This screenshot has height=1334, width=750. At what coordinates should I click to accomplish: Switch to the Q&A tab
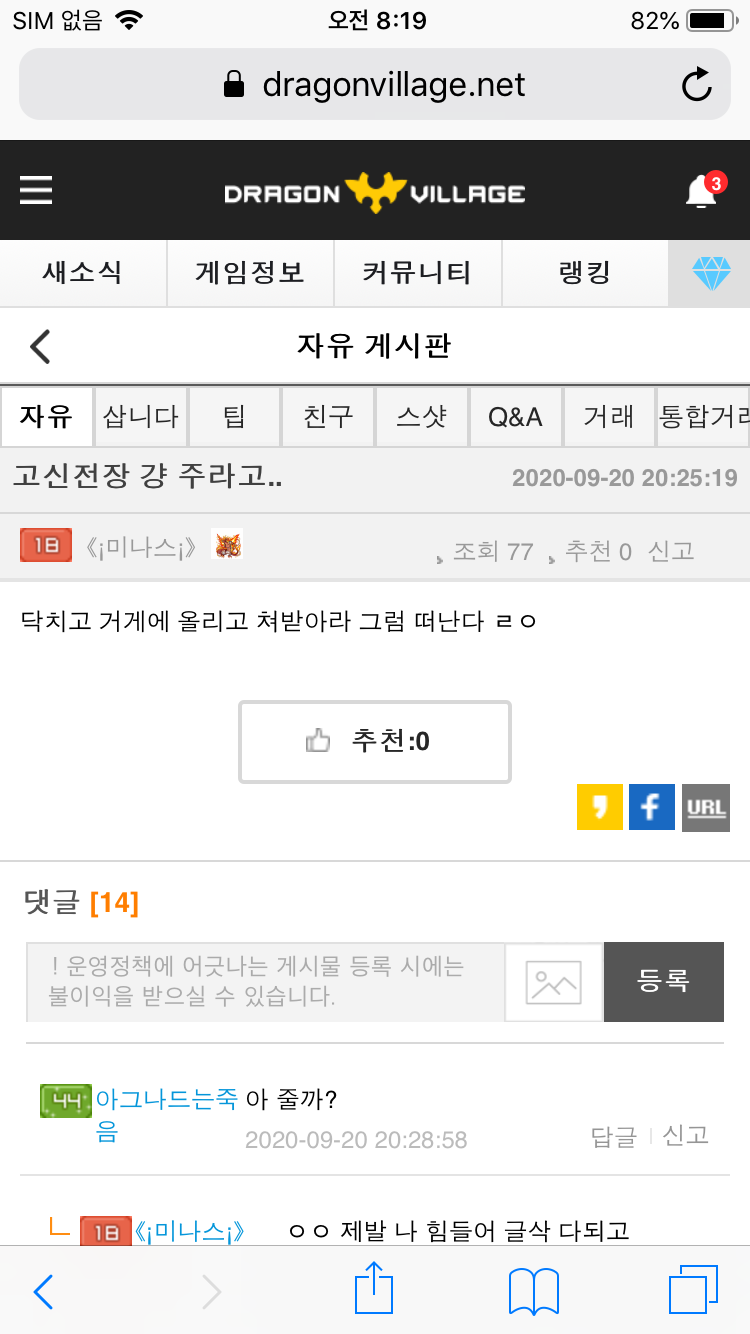(516, 417)
